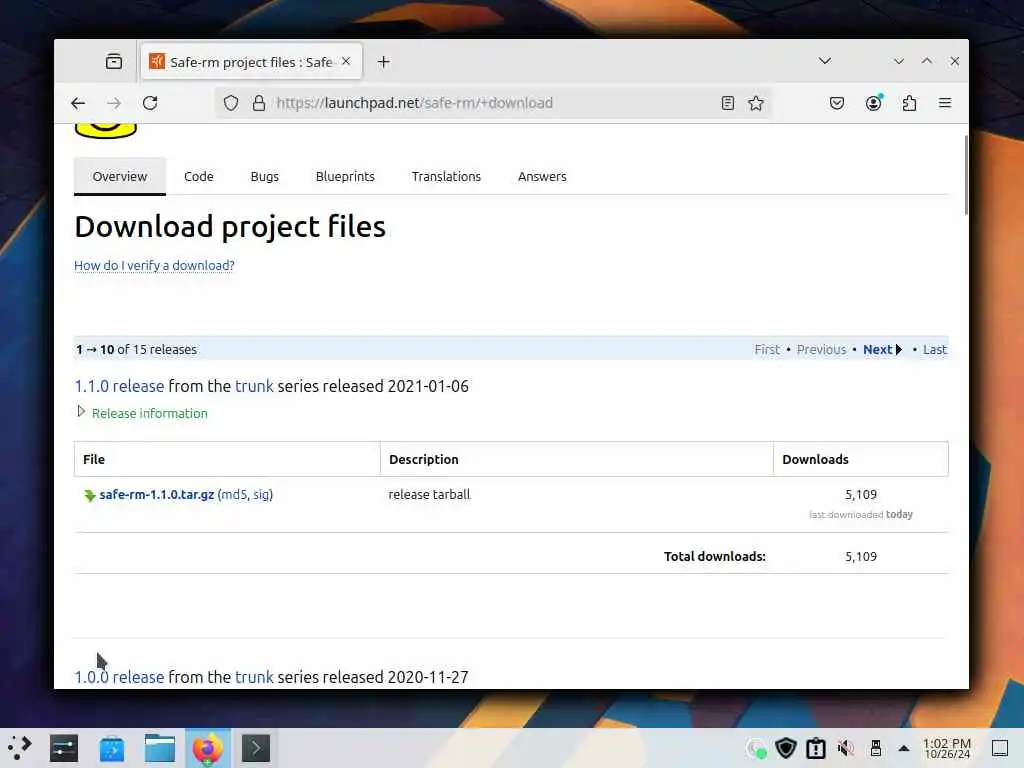This screenshot has width=1024, height=768.
Task: Toggle the muted volume tray icon
Action: [x=846, y=748]
